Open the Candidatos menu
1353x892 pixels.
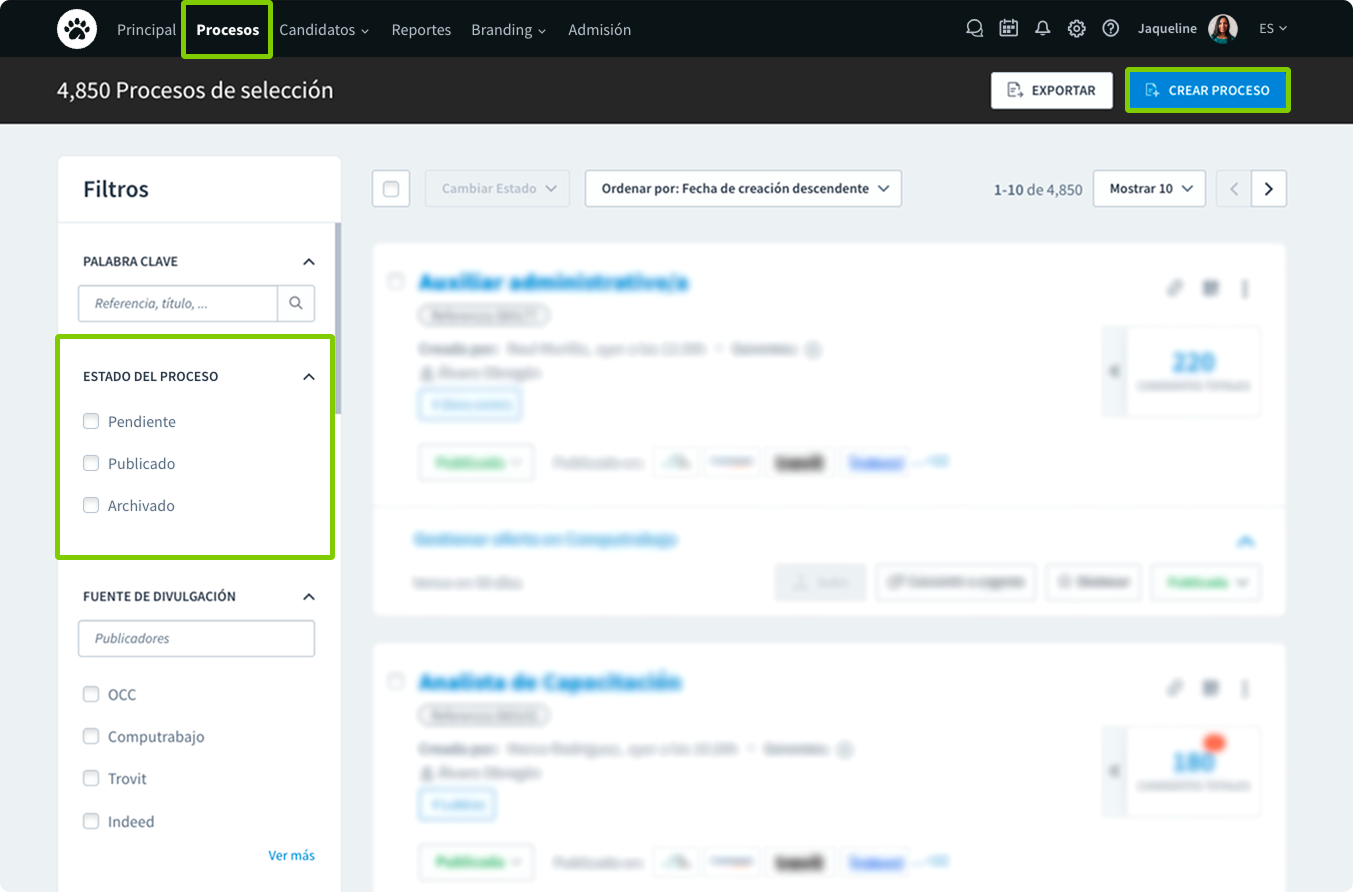[x=324, y=30]
